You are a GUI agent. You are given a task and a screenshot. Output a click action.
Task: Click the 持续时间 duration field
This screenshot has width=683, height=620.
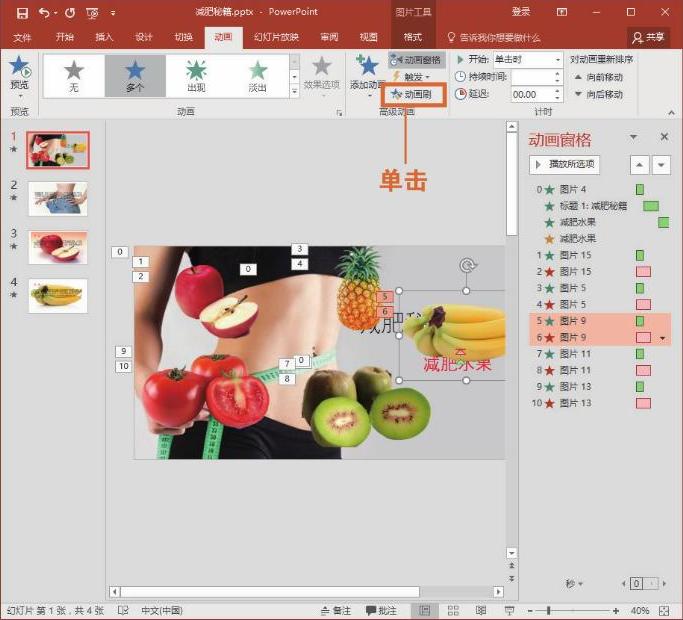point(534,77)
